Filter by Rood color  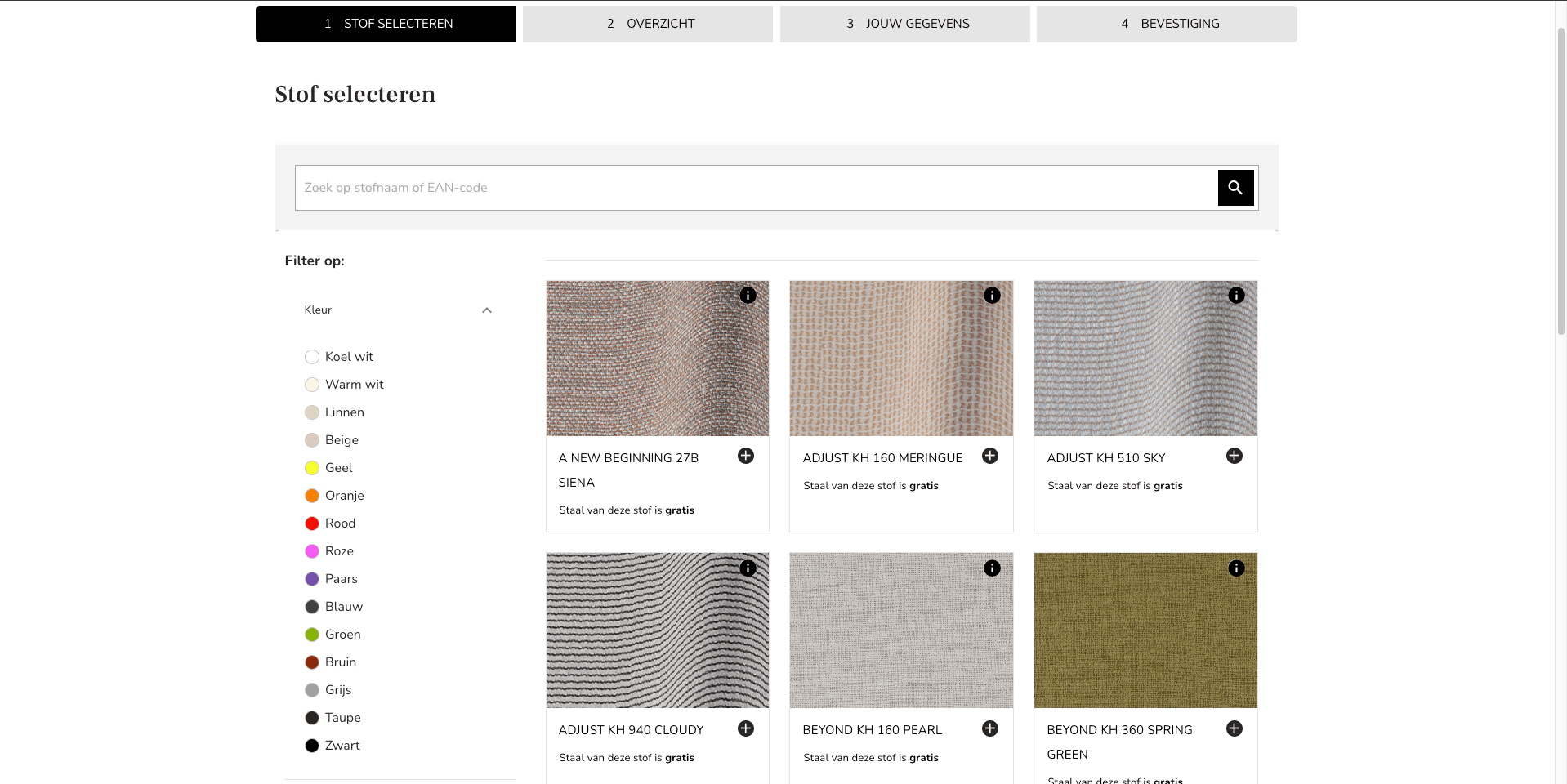(x=312, y=523)
